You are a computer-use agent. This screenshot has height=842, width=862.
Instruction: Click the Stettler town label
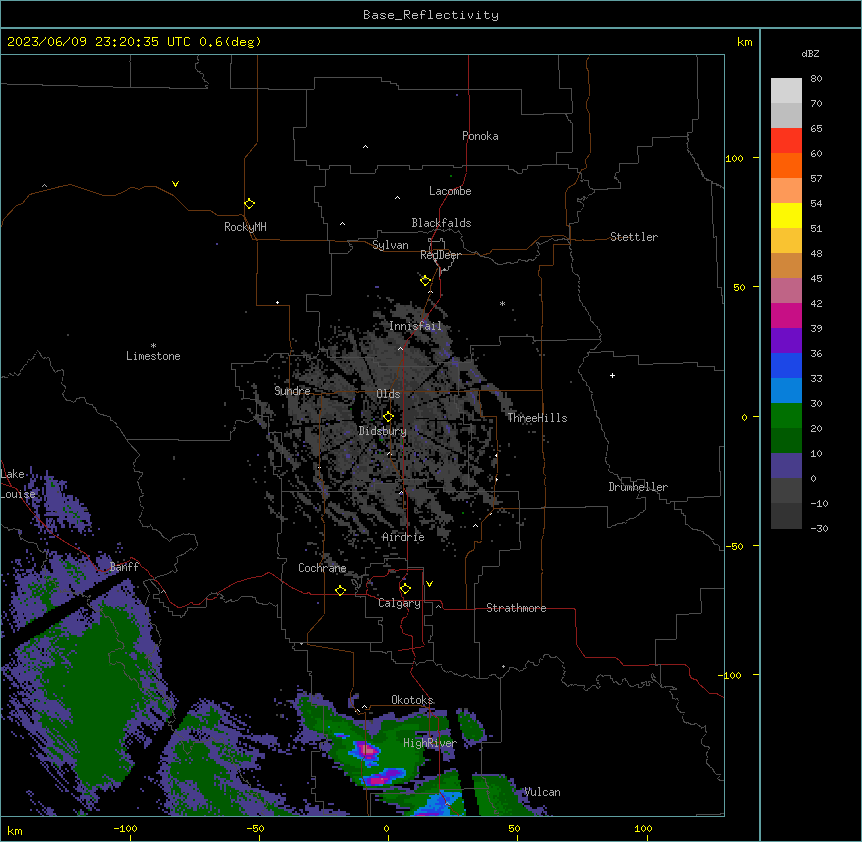coord(633,237)
